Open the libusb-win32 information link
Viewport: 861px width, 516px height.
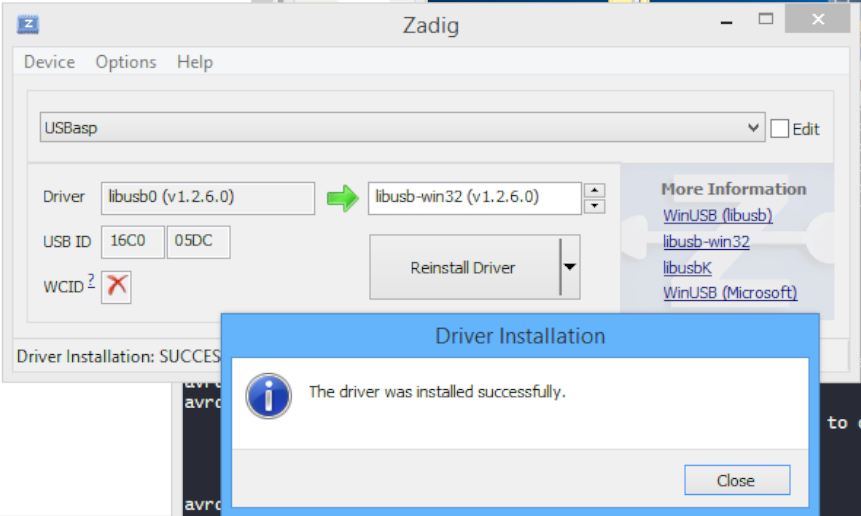pyautogui.click(x=706, y=242)
